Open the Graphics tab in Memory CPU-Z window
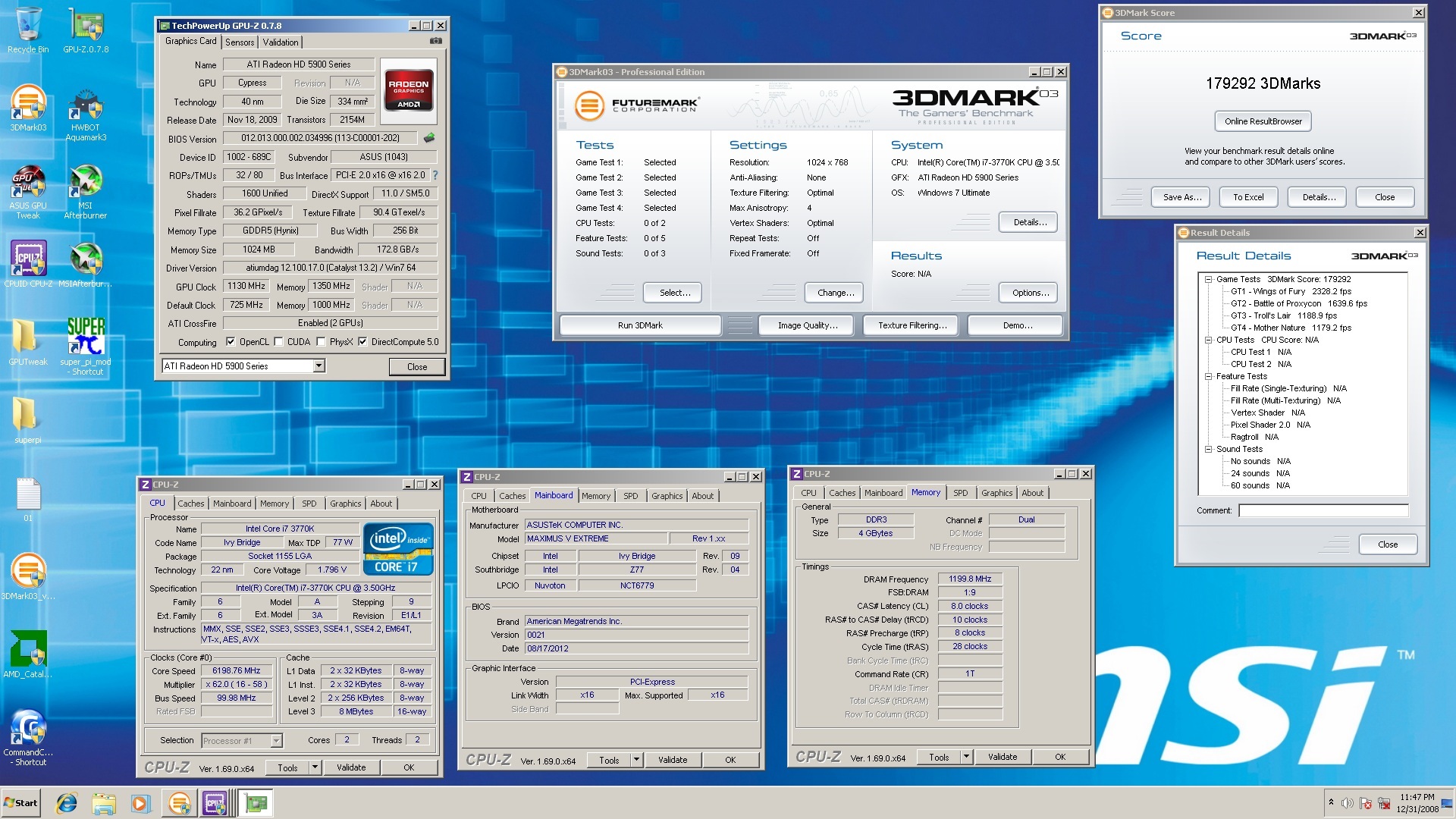 [x=996, y=493]
